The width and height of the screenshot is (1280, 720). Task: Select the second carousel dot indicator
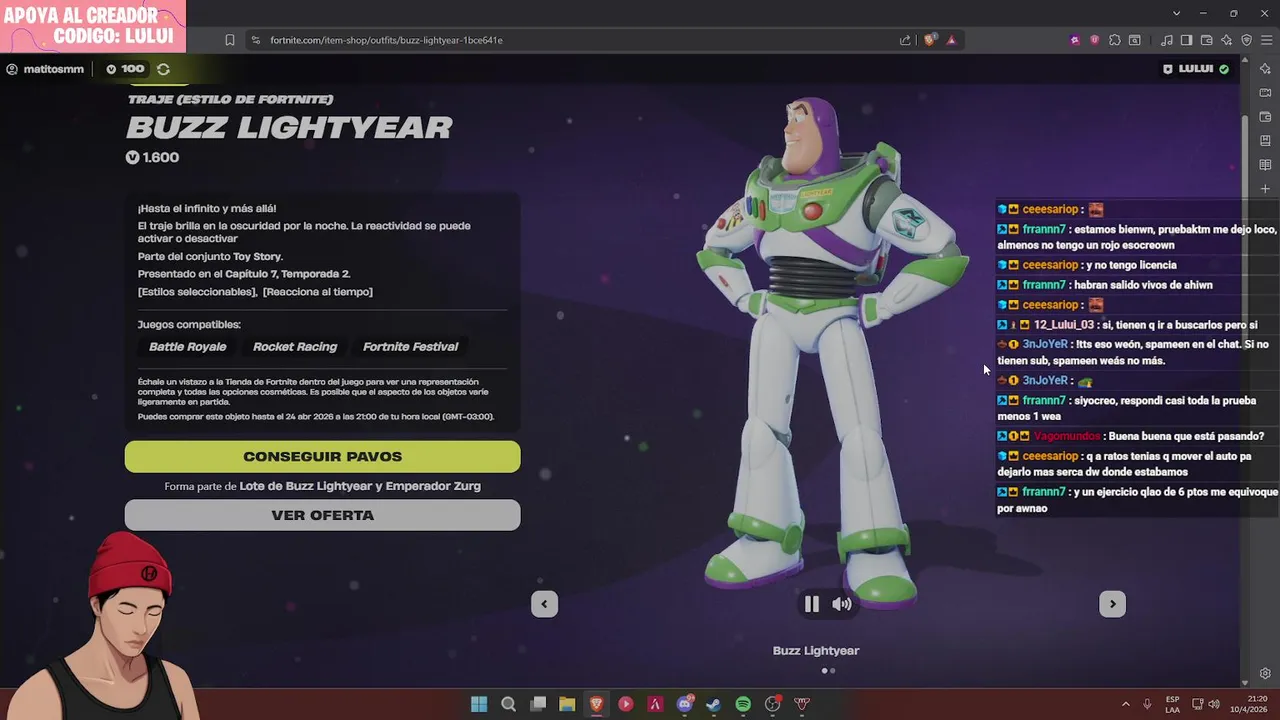click(833, 671)
